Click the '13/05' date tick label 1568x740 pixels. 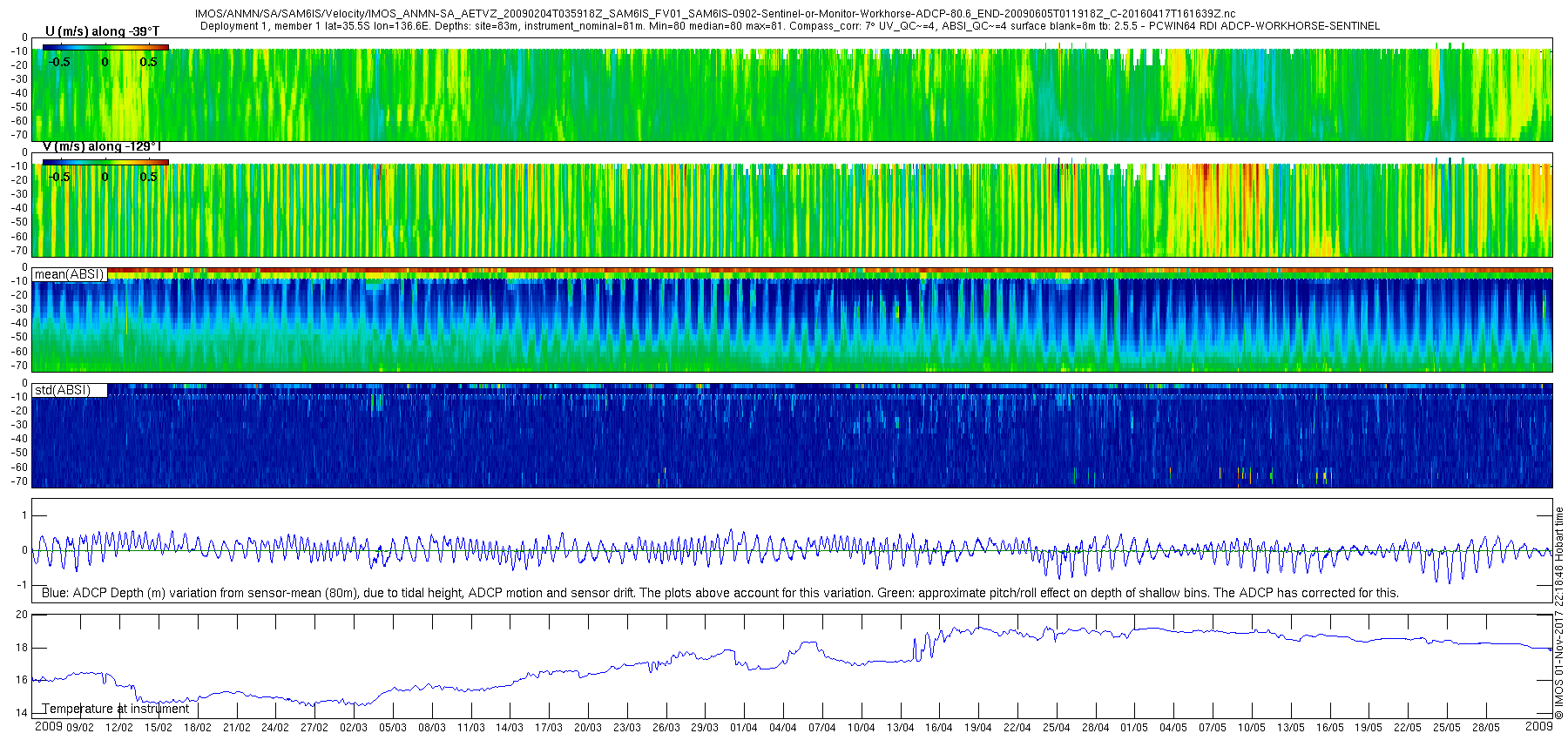tap(1291, 728)
